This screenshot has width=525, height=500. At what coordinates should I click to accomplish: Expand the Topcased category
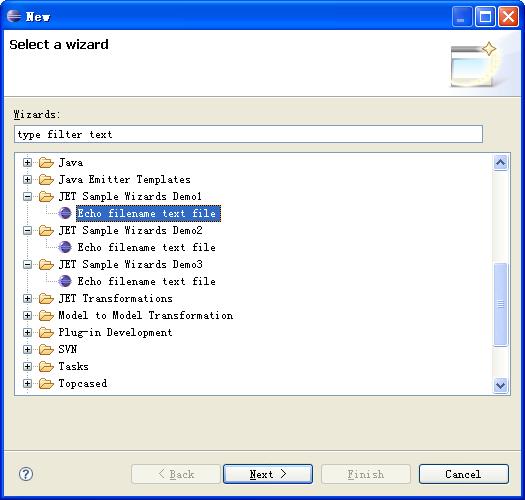tap(27, 383)
